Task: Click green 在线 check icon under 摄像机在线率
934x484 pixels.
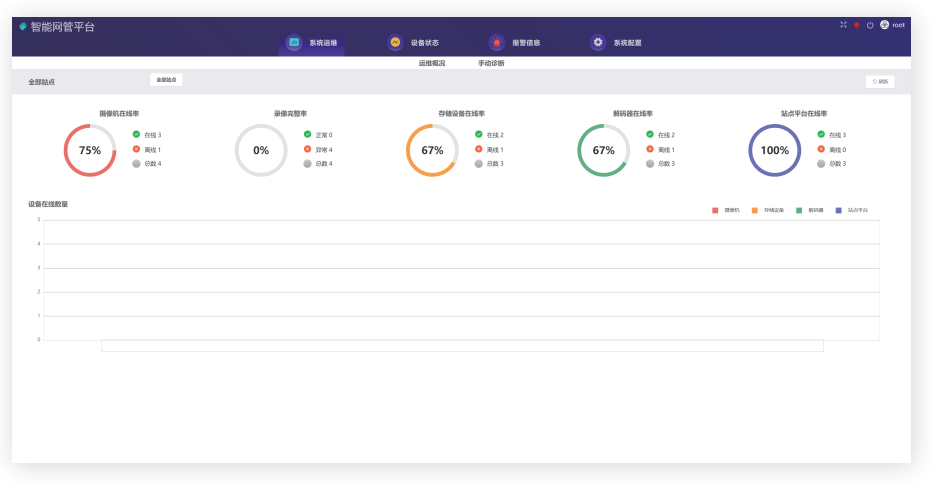Action: (136, 135)
